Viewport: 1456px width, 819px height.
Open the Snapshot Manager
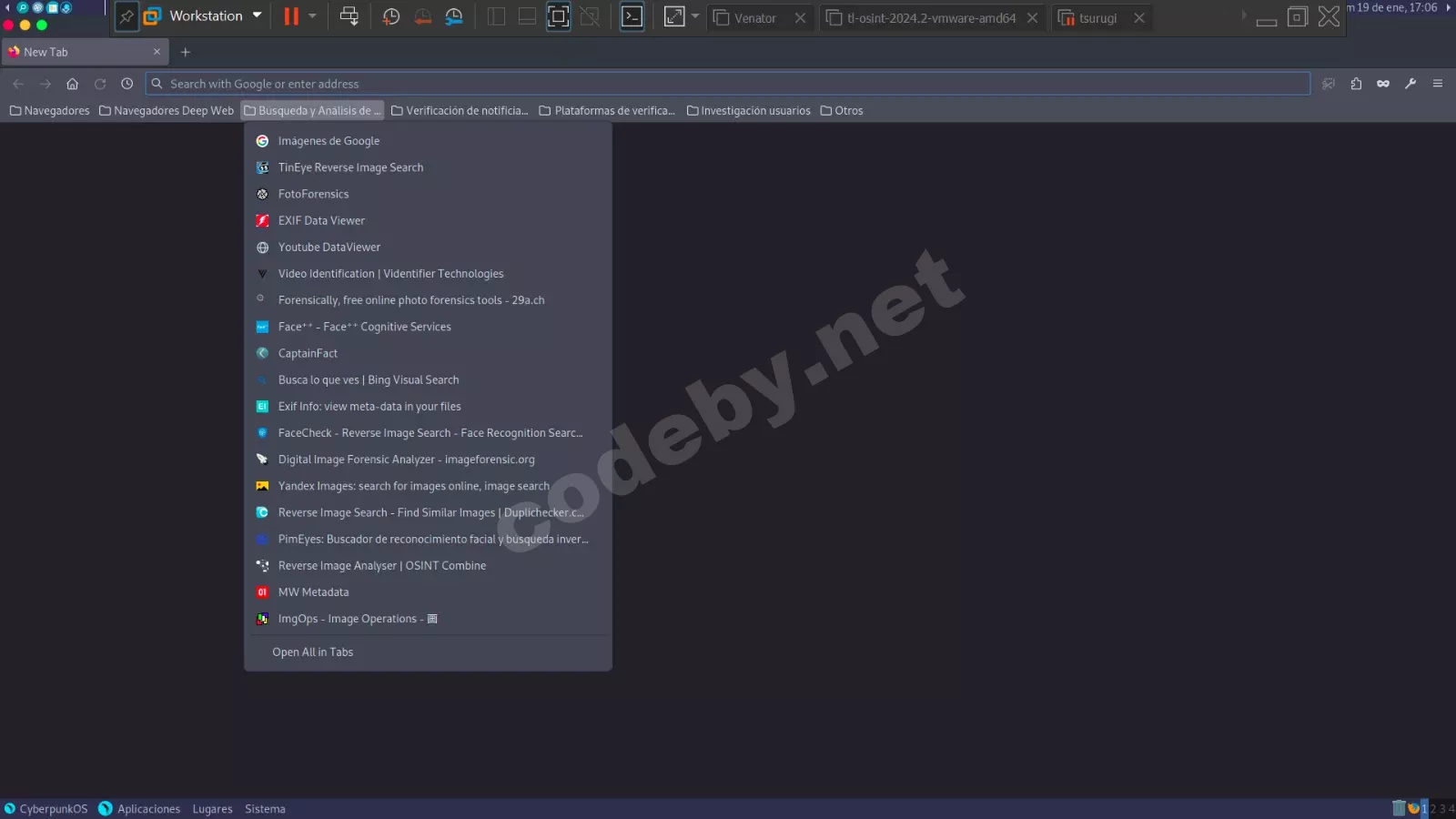coord(454,16)
